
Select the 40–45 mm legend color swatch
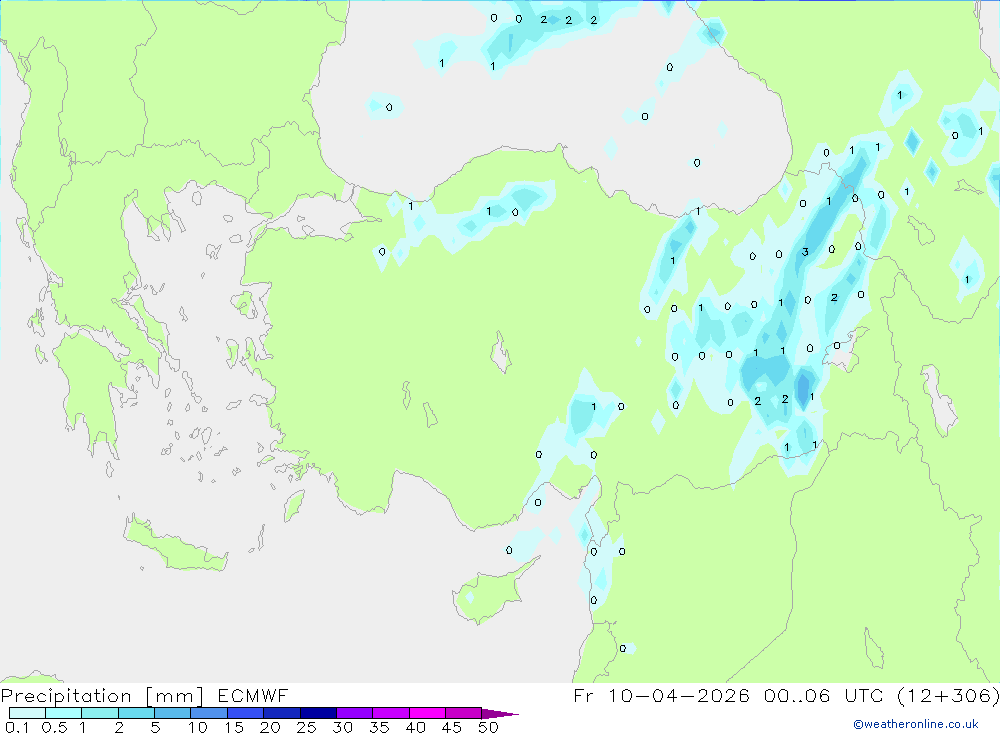[x=427, y=713]
